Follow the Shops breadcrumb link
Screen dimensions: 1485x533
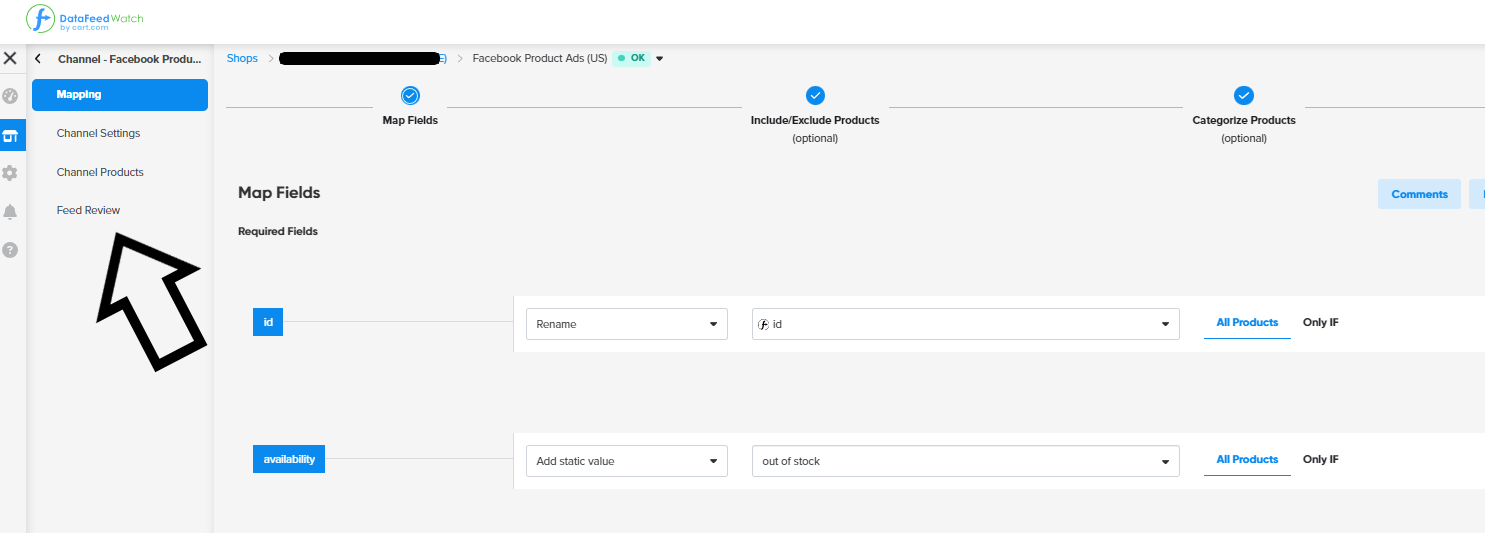click(x=242, y=58)
